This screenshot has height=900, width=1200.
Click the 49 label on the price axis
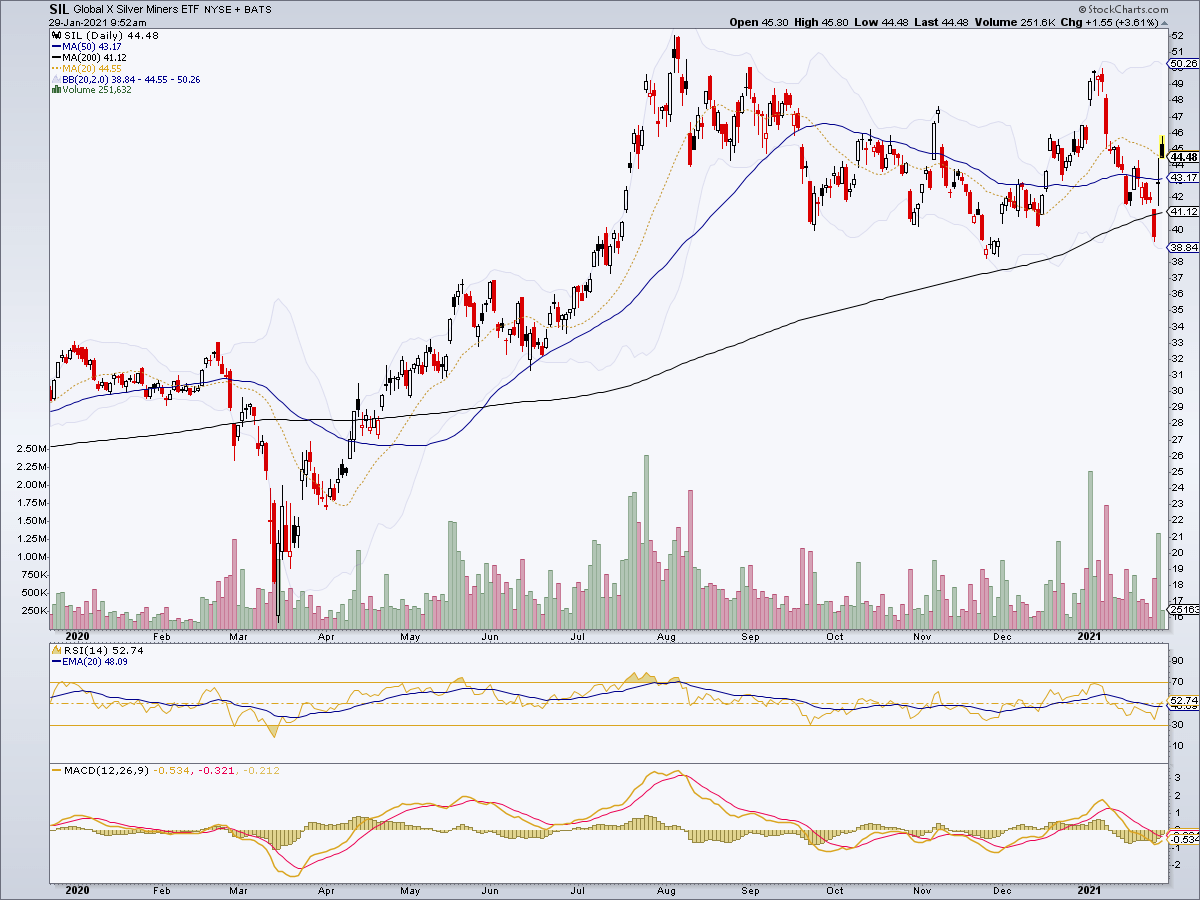[1177, 83]
